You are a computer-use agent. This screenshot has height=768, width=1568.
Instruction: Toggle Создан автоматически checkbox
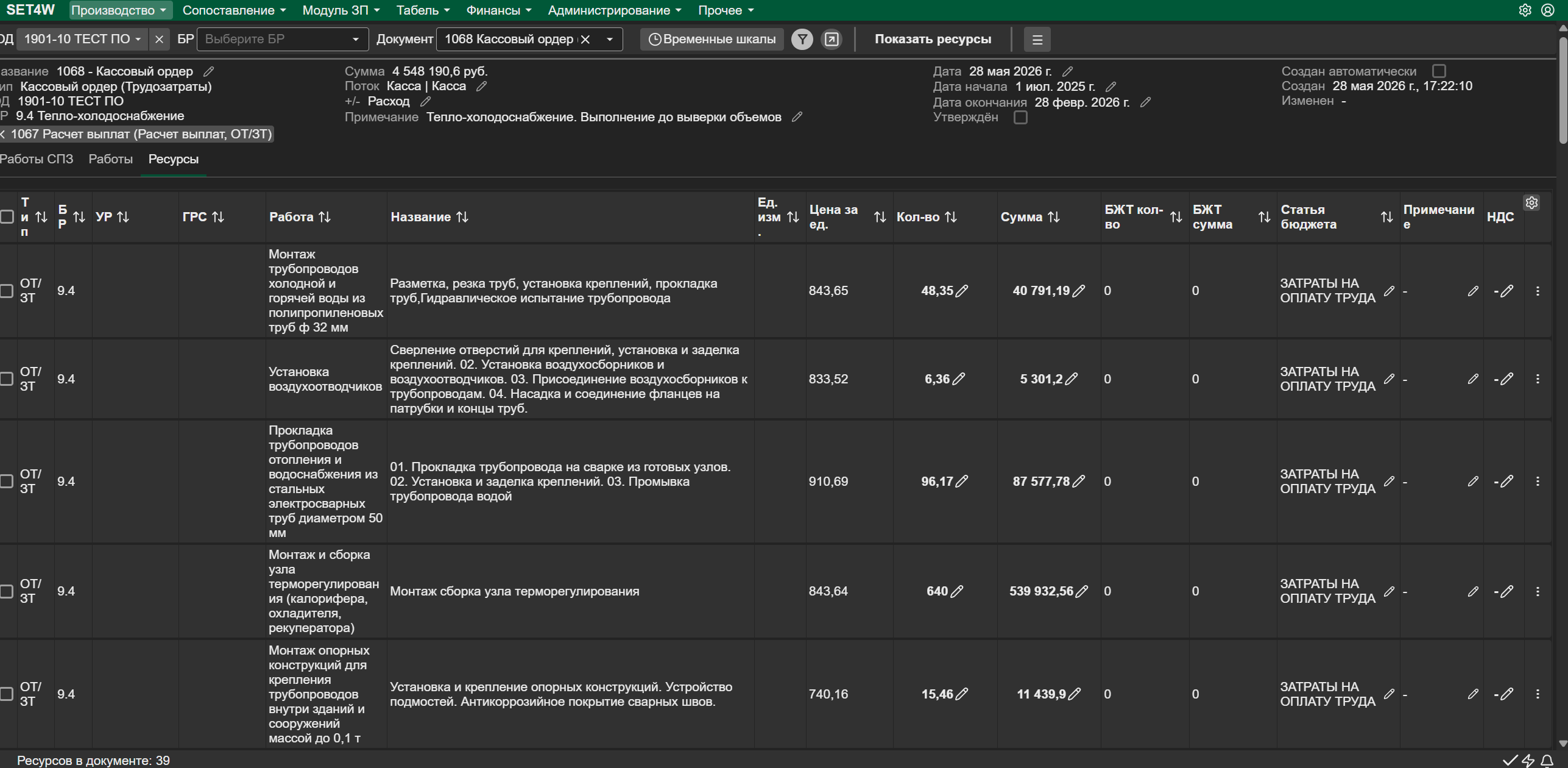1439,71
